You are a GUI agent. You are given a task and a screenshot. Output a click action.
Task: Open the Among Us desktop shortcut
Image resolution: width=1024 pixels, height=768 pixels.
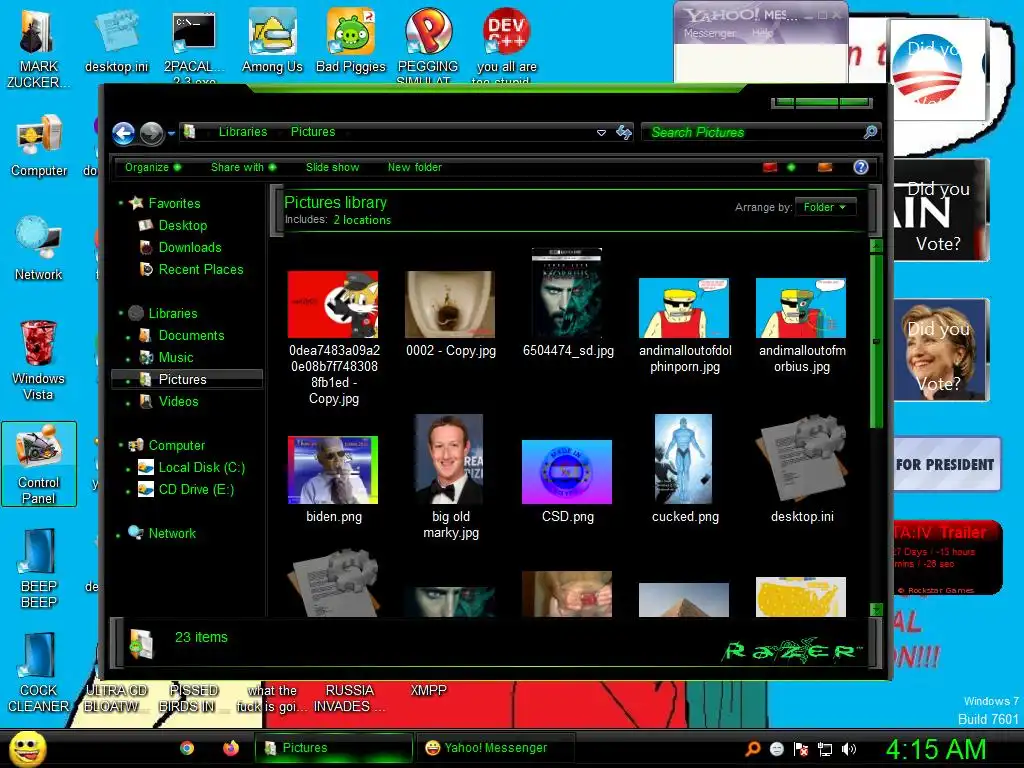pyautogui.click(x=272, y=41)
